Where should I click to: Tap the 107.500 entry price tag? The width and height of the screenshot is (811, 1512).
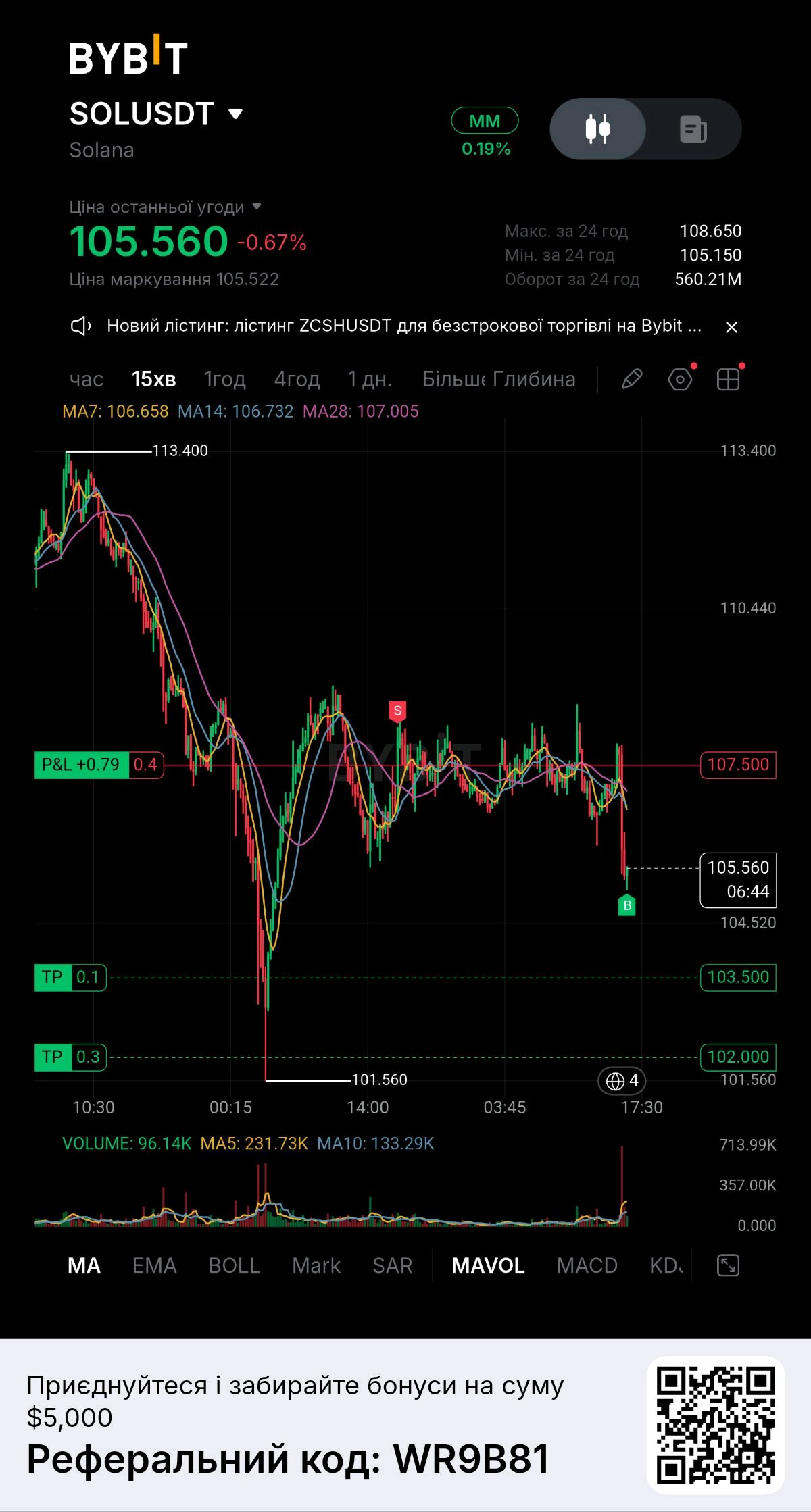(x=738, y=765)
